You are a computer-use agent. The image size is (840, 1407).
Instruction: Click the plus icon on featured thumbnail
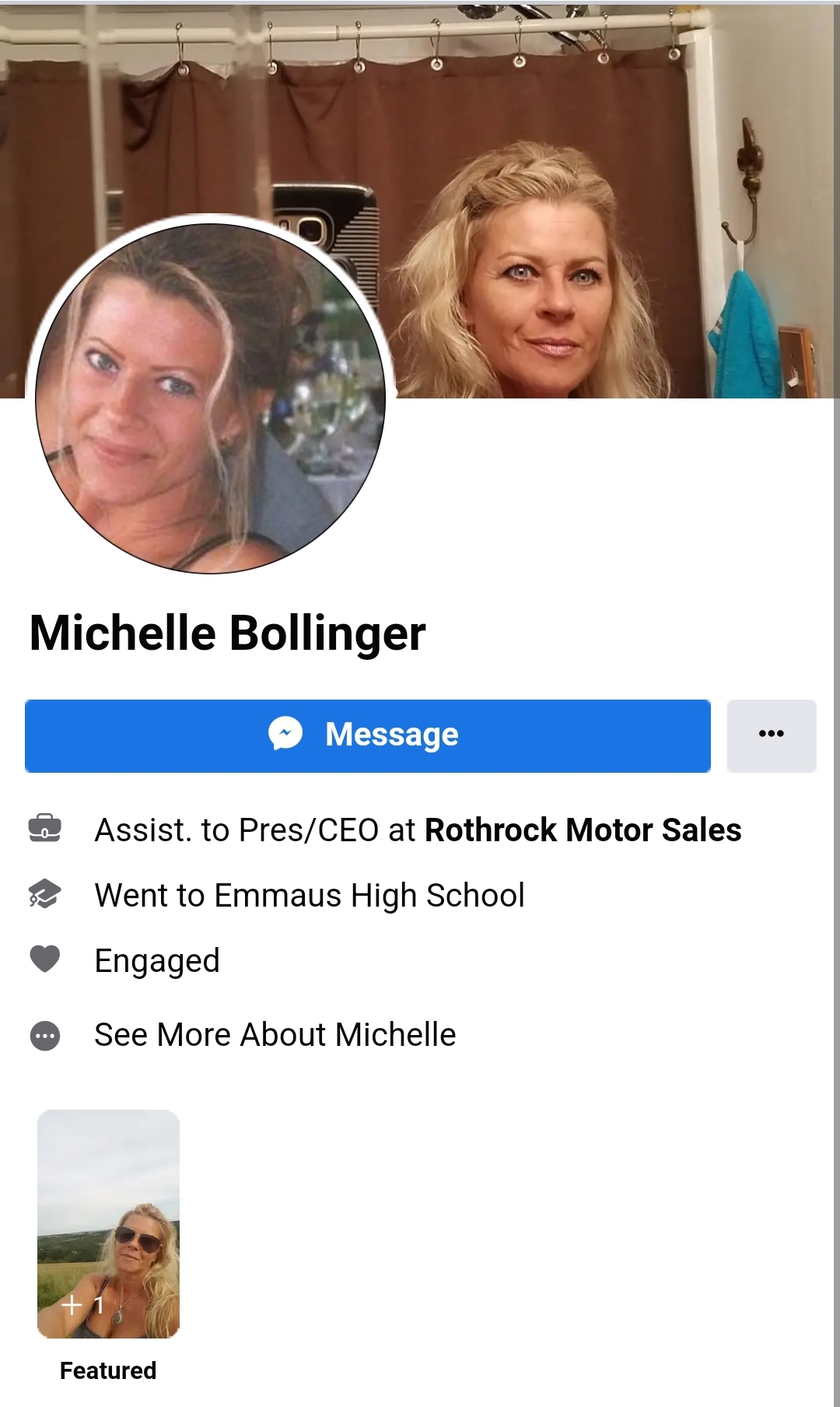(72, 1305)
